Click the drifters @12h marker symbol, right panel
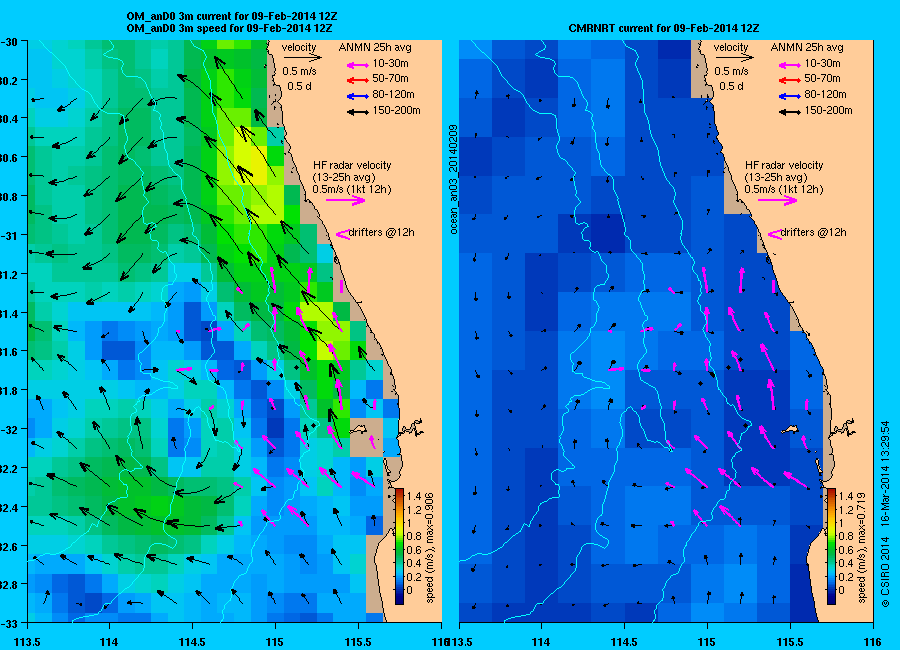 [x=775, y=234]
